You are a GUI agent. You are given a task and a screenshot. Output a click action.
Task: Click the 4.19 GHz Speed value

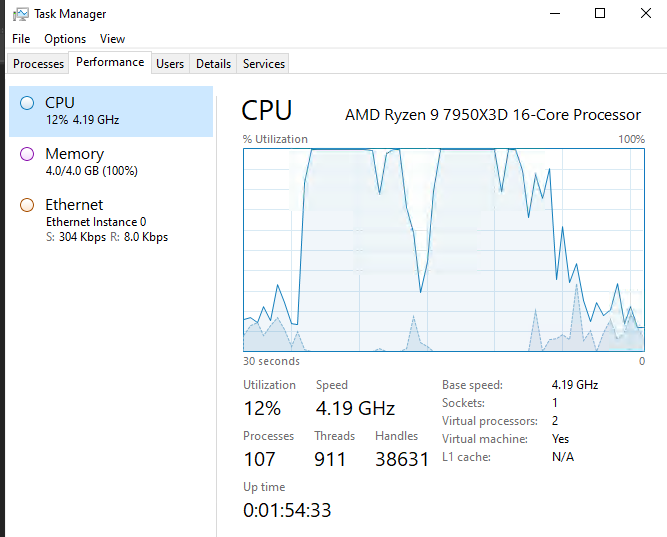point(355,408)
